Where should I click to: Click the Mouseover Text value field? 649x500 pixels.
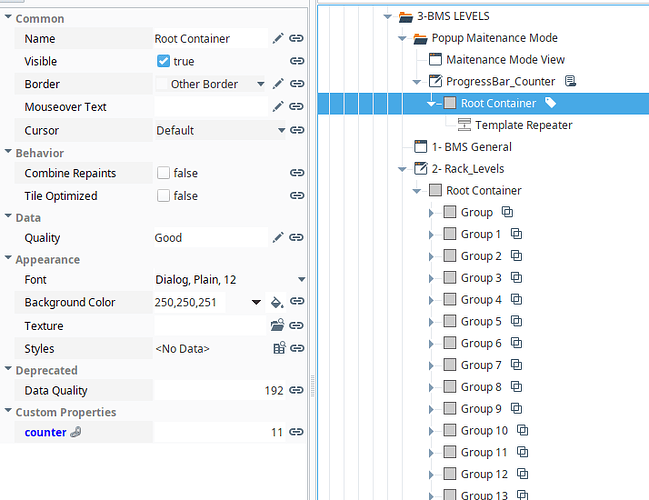pos(210,107)
